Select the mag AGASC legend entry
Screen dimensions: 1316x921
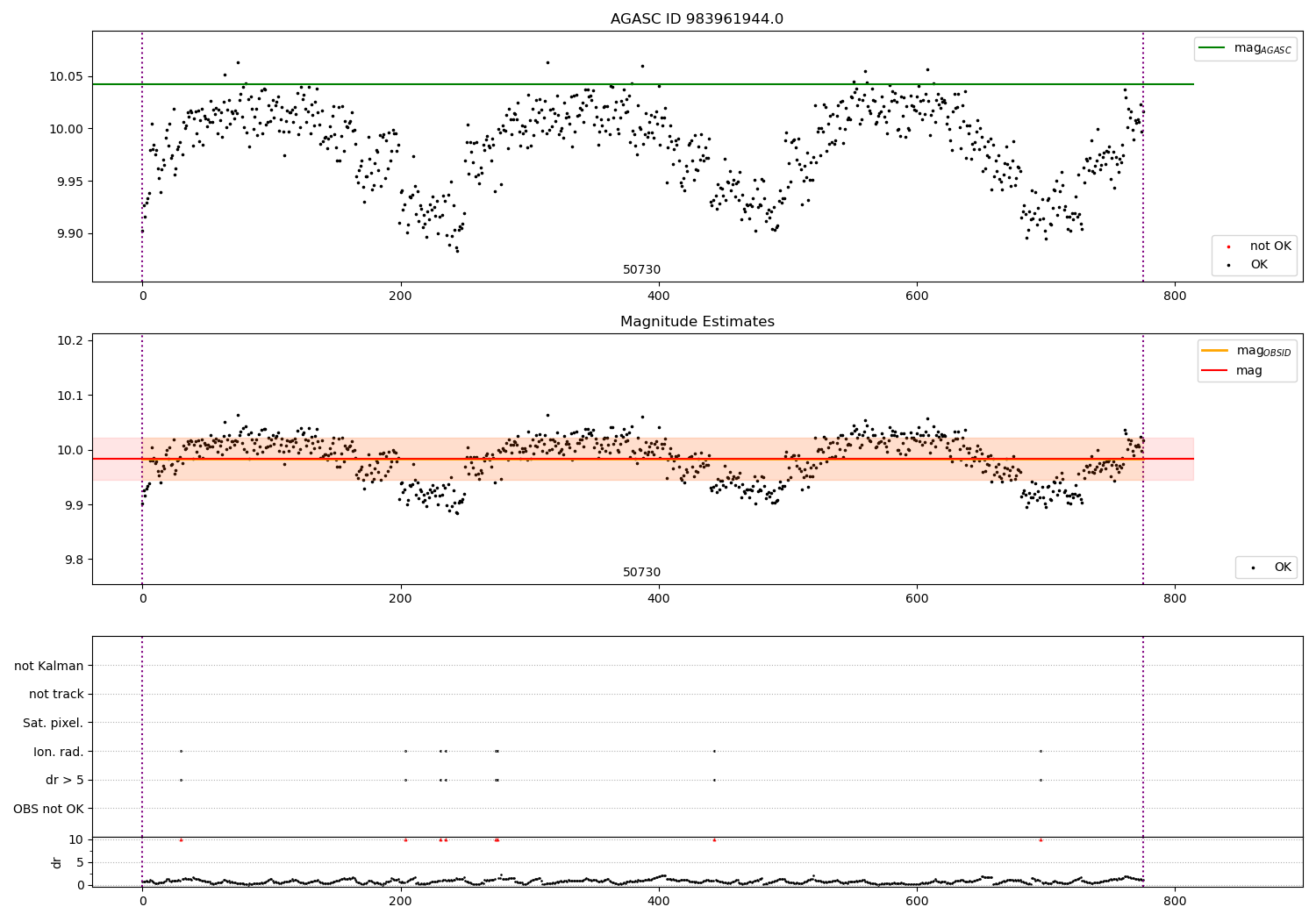click(1245, 48)
